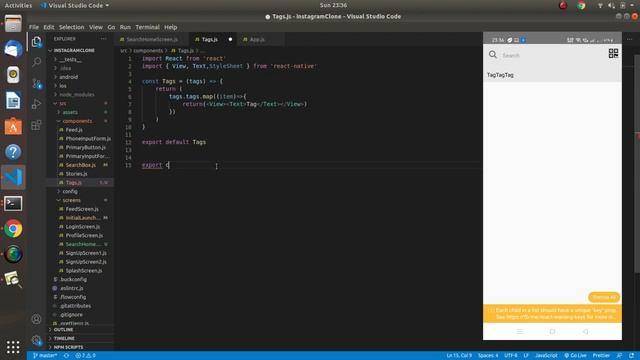Switch to App.js tab
This screenshot has width=640, height=360.
[x=257, y=40]
